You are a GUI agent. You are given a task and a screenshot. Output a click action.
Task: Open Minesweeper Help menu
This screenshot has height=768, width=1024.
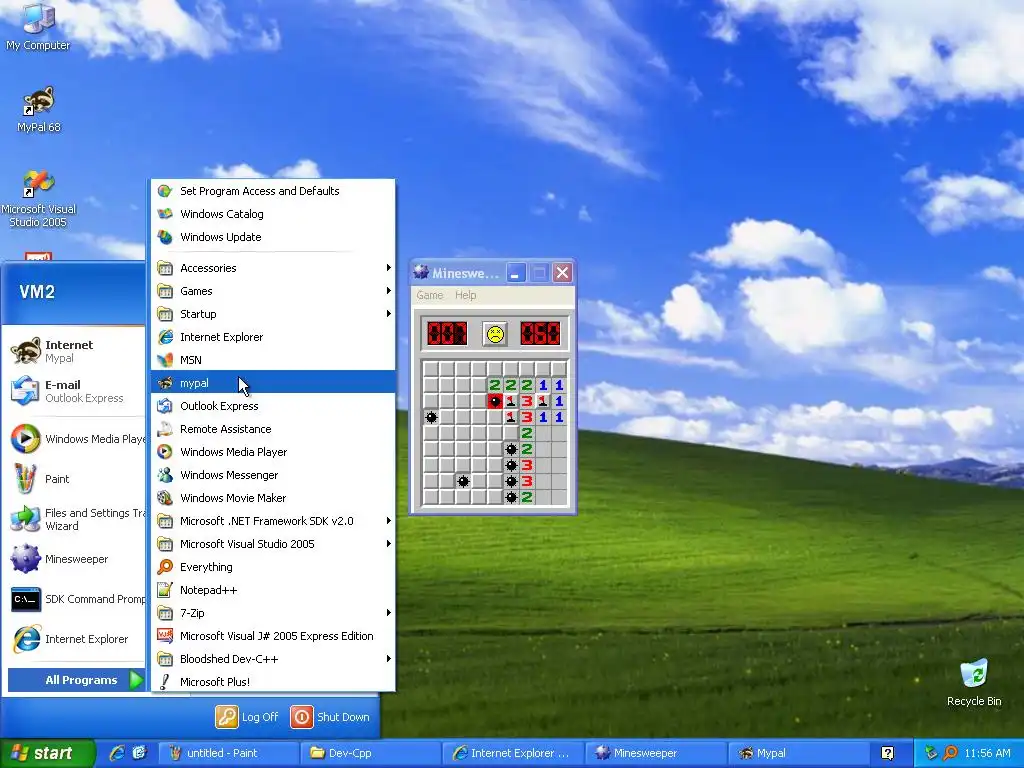(466, 295)
